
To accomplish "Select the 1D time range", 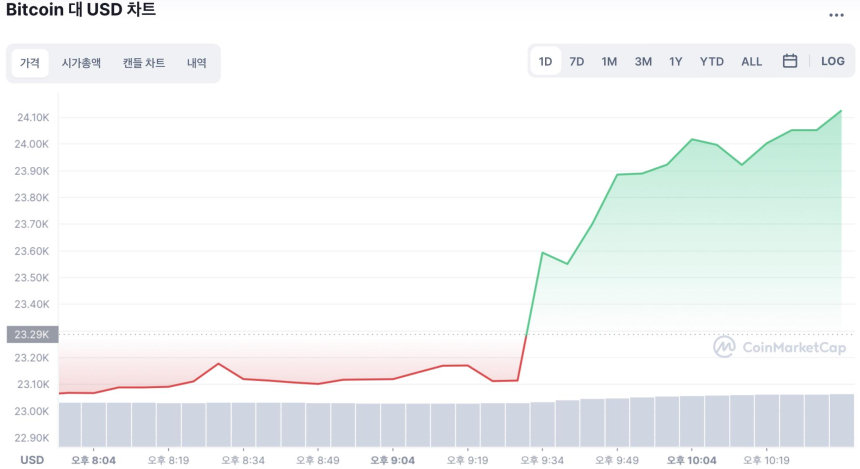I will 545,61.
